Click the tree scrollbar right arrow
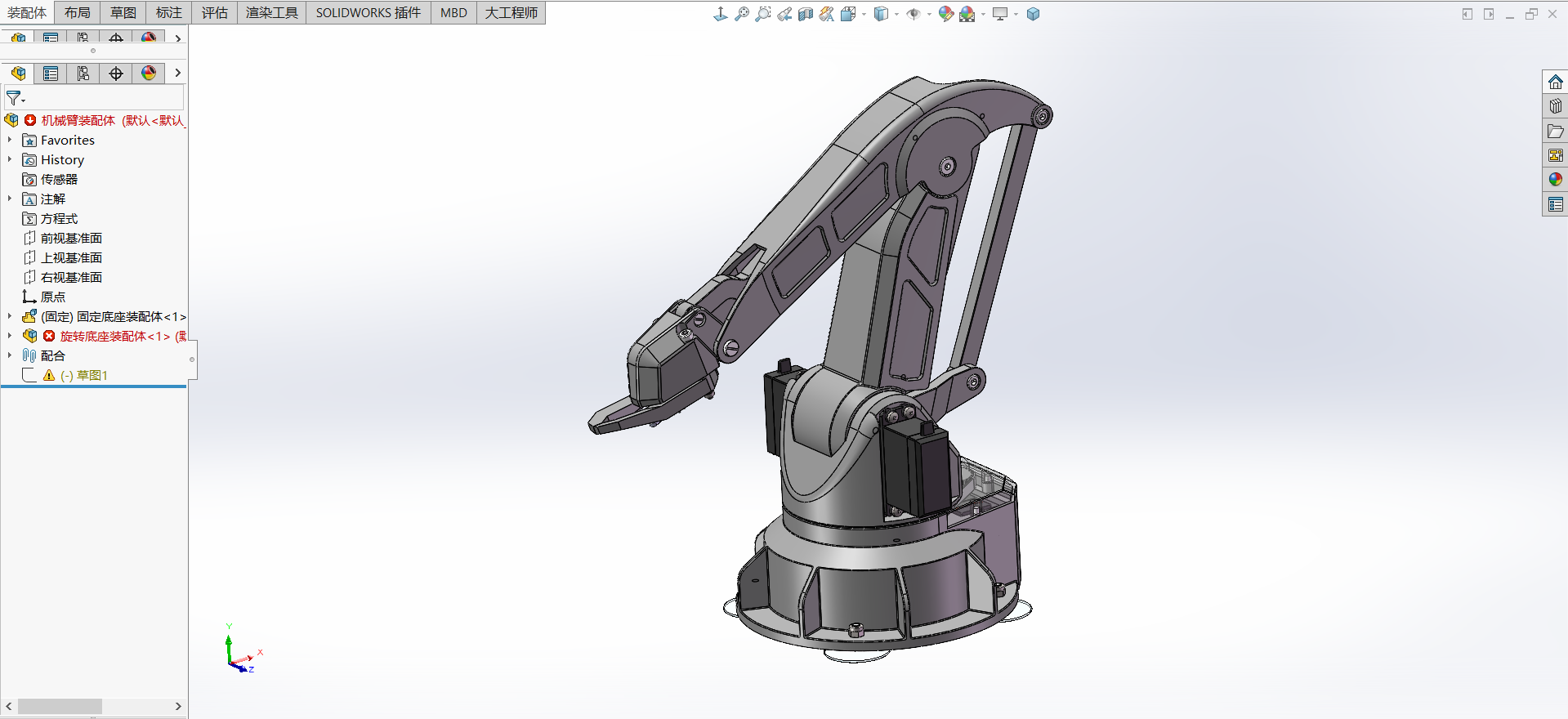Screen dimensions: 1568x719 pyautogui.click(x=178, y=706)
